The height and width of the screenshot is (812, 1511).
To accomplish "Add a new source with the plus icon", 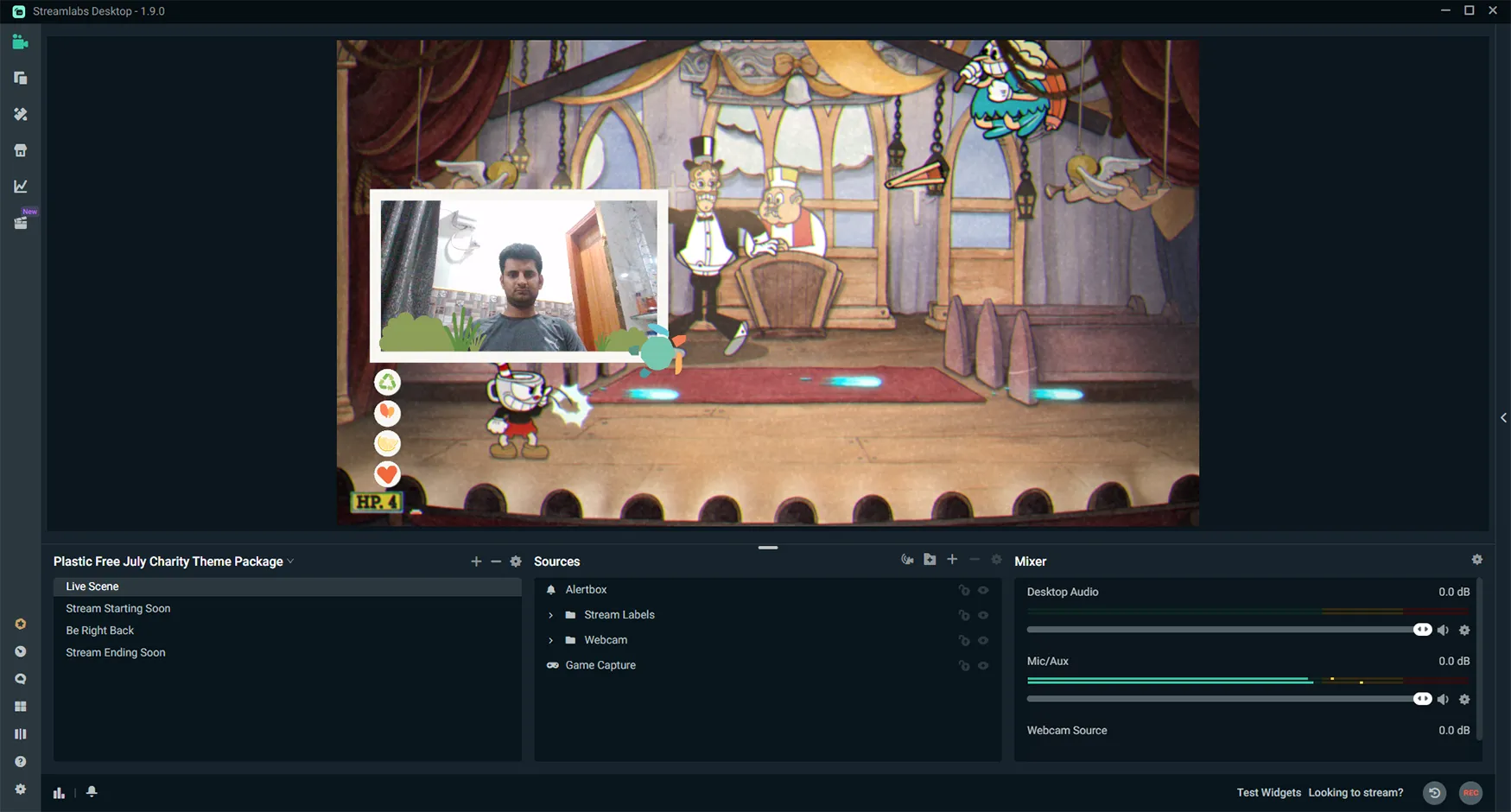I will (951, 559).
